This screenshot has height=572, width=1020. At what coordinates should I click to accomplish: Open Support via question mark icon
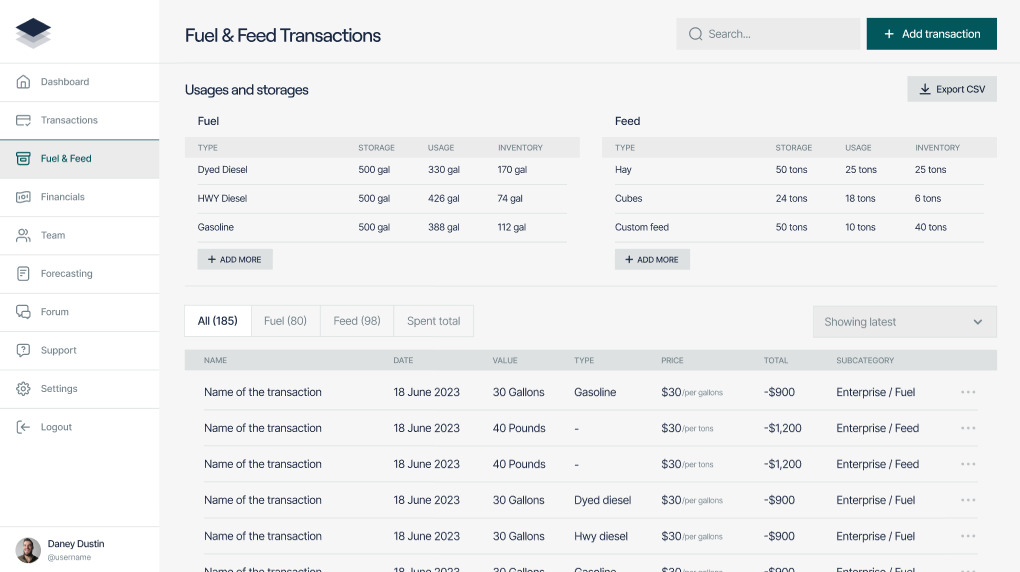tap(23, 350)
